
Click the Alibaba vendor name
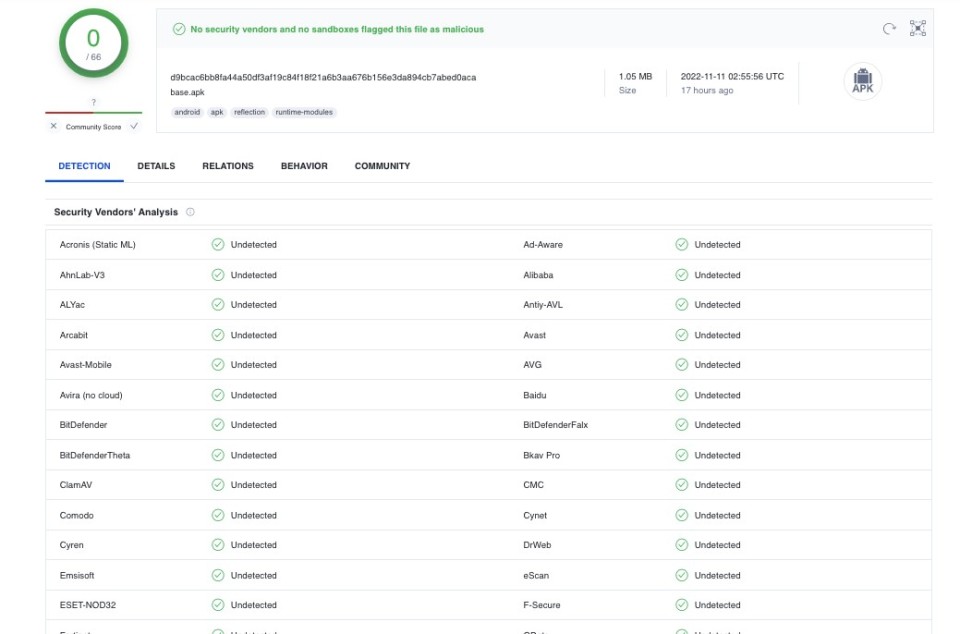[x=538, y=275]
